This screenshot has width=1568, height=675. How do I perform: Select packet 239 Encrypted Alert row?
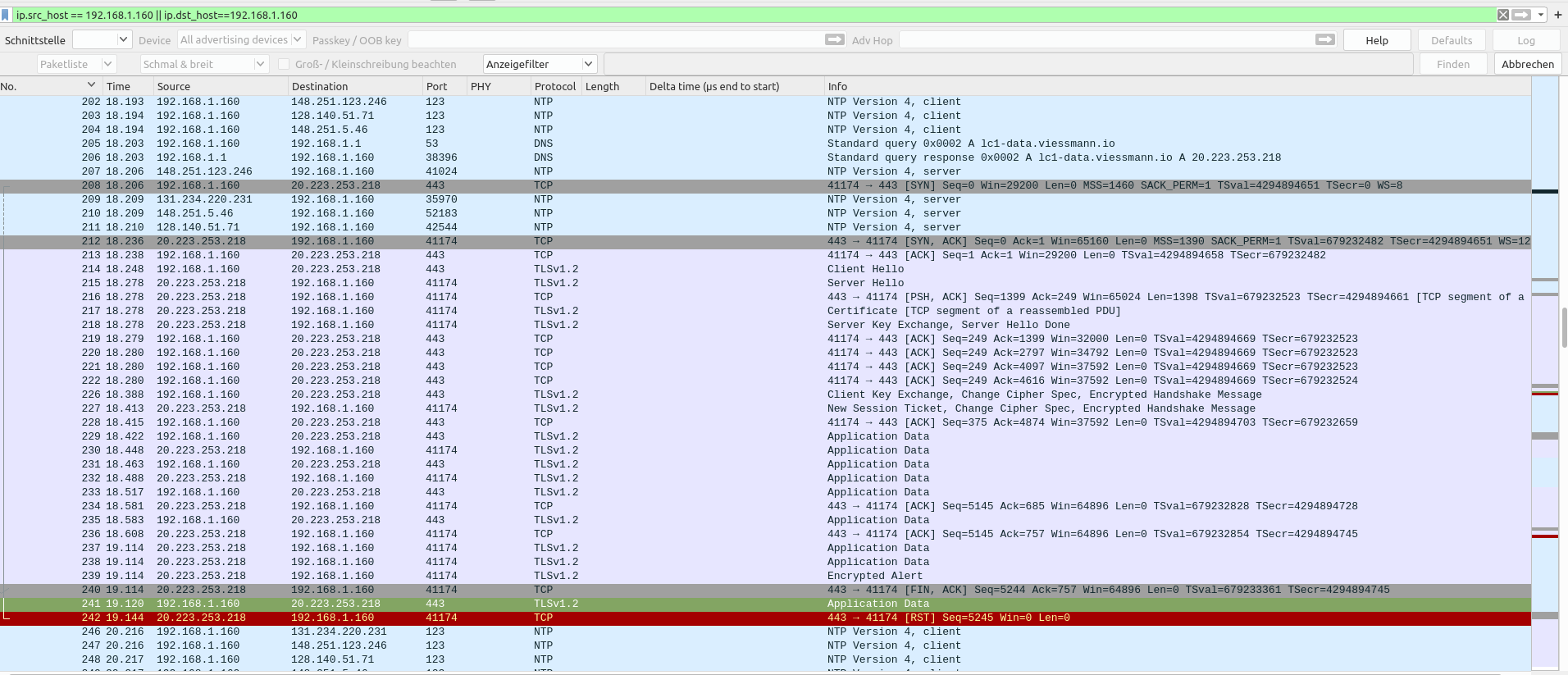coord(765,576)
